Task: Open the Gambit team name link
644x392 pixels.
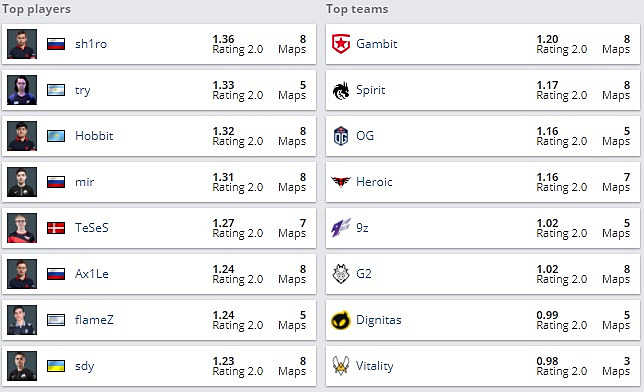Action: click(x=377, y=44)
